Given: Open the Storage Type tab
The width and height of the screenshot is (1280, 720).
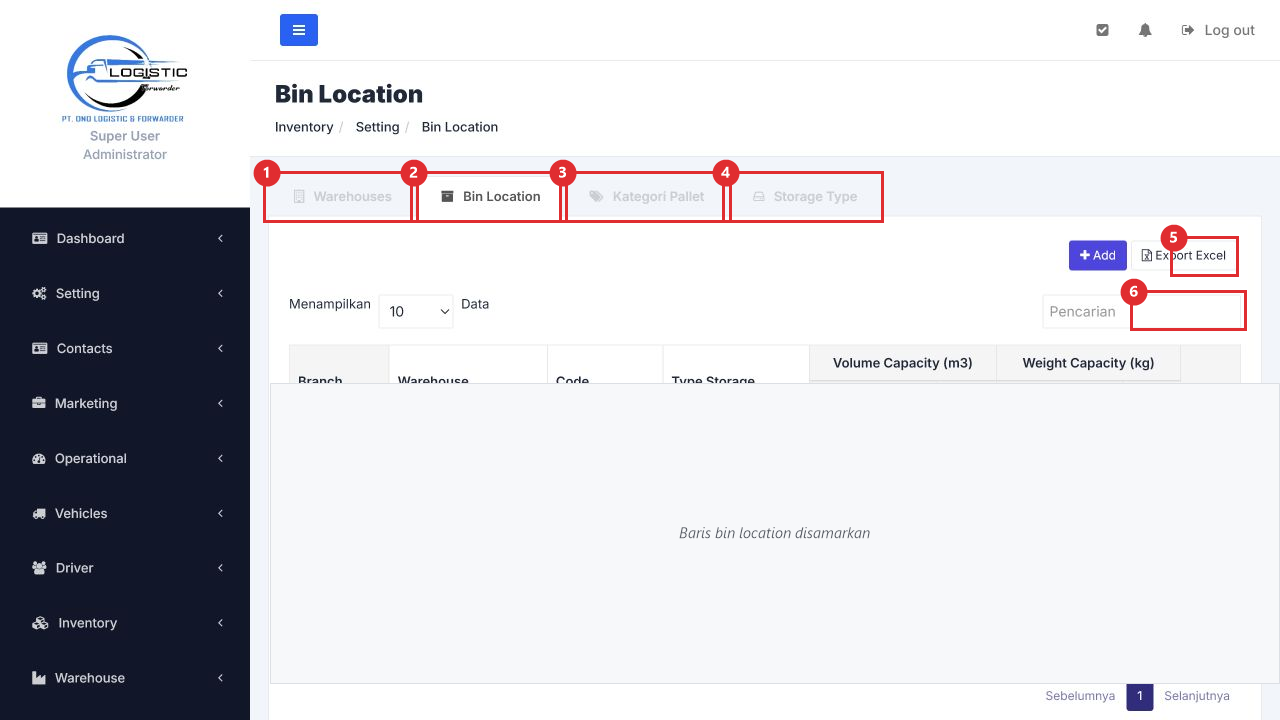Looking at the screenshot, I should tap(804, 197).
